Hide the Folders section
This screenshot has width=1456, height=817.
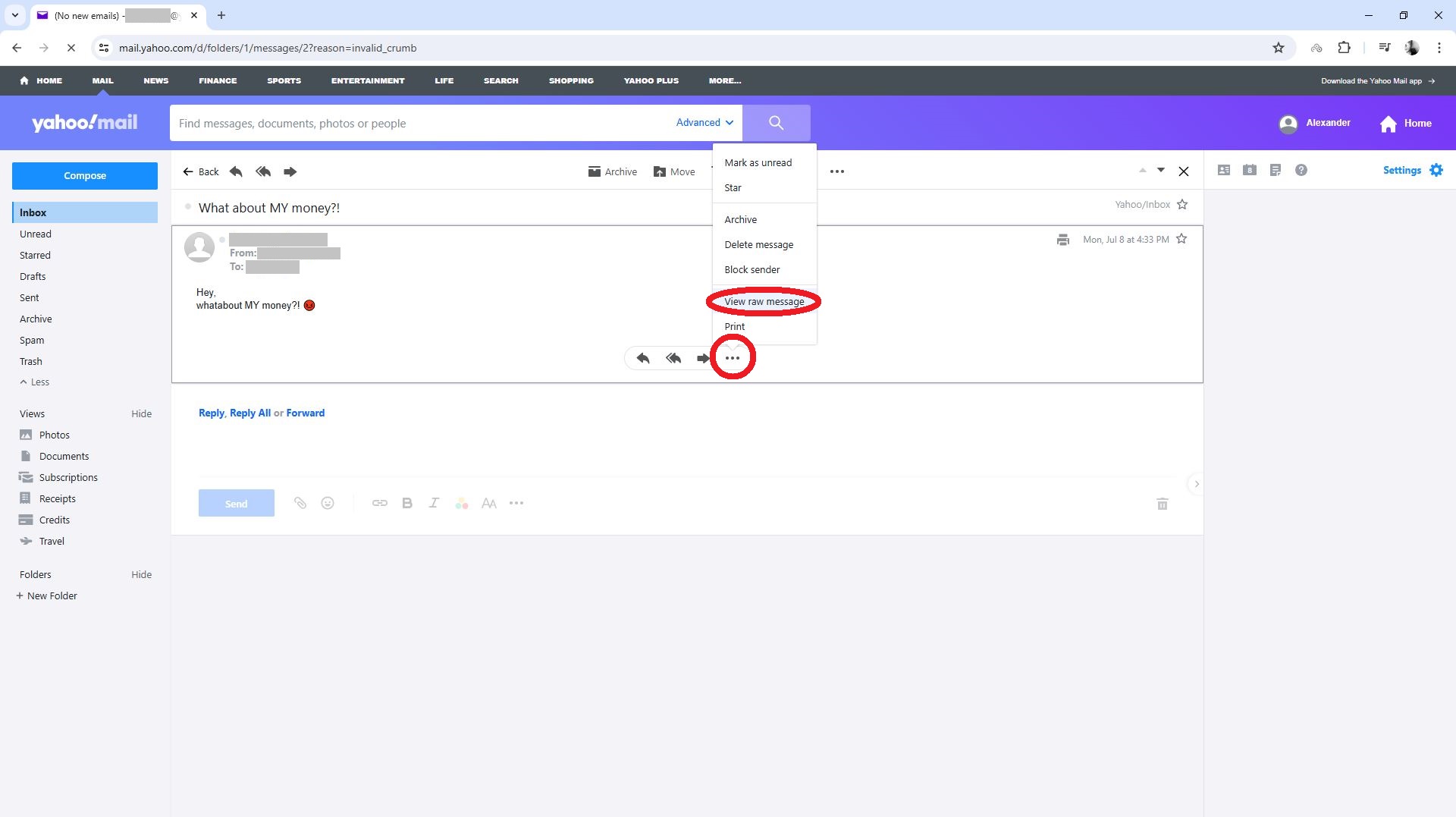tap(141, 574)
